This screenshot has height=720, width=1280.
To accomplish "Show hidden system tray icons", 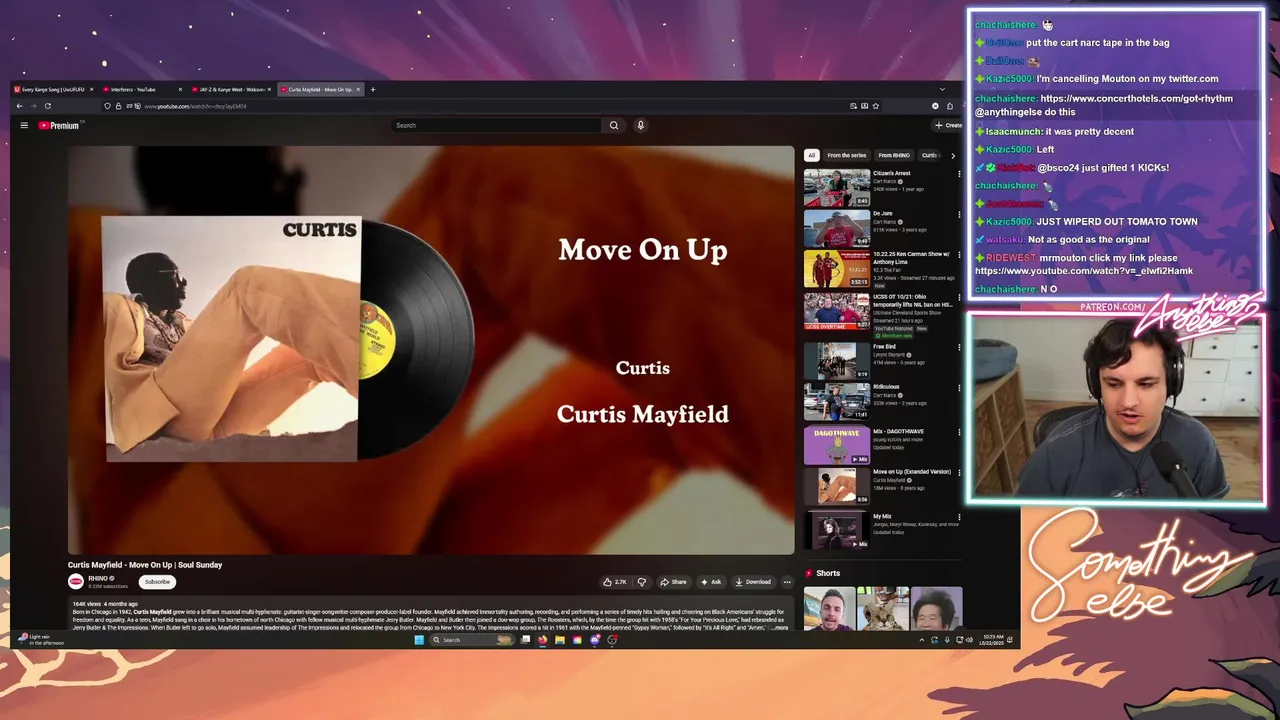I will pos(922,640).
